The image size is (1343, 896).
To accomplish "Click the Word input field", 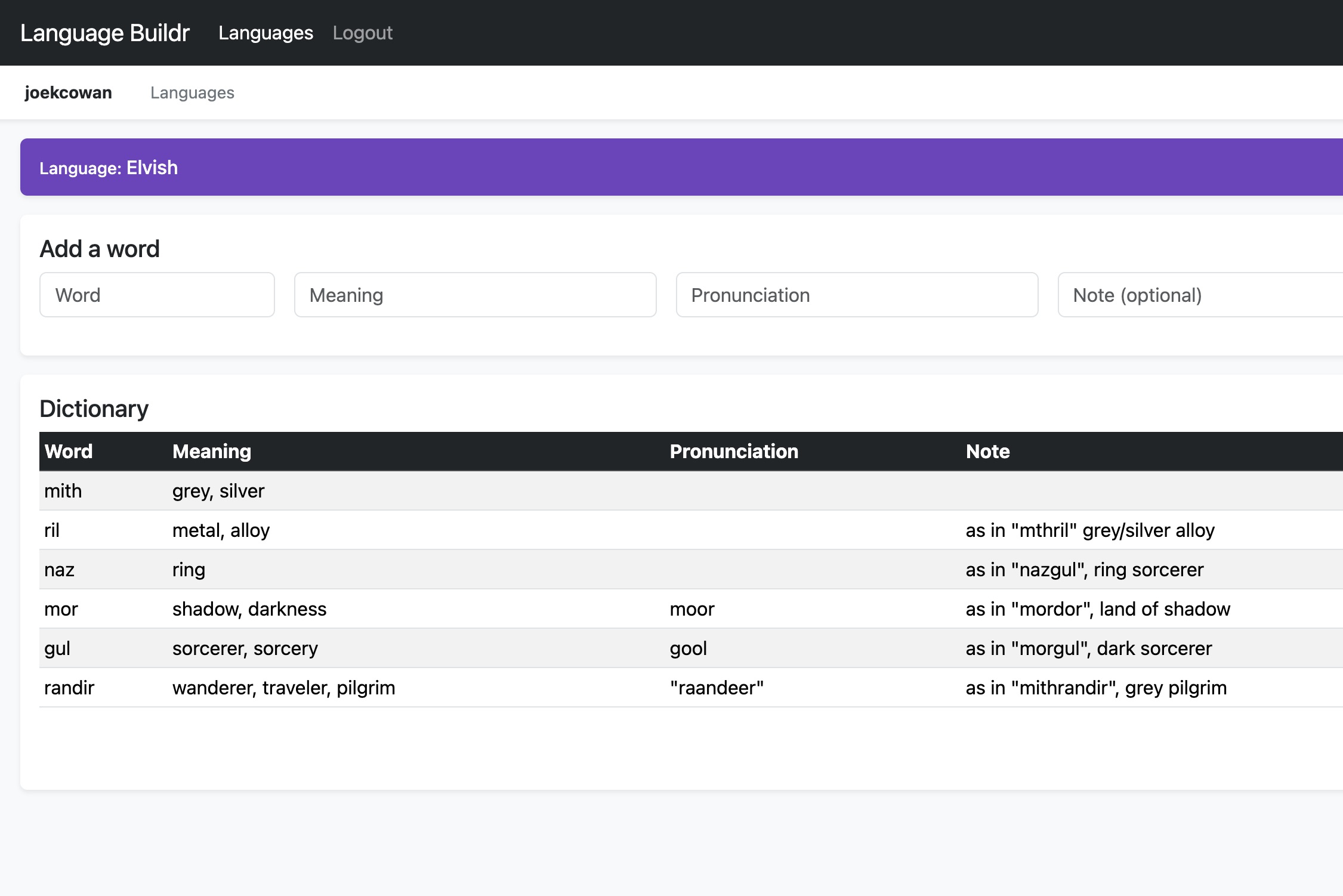I will coord(157,295).
